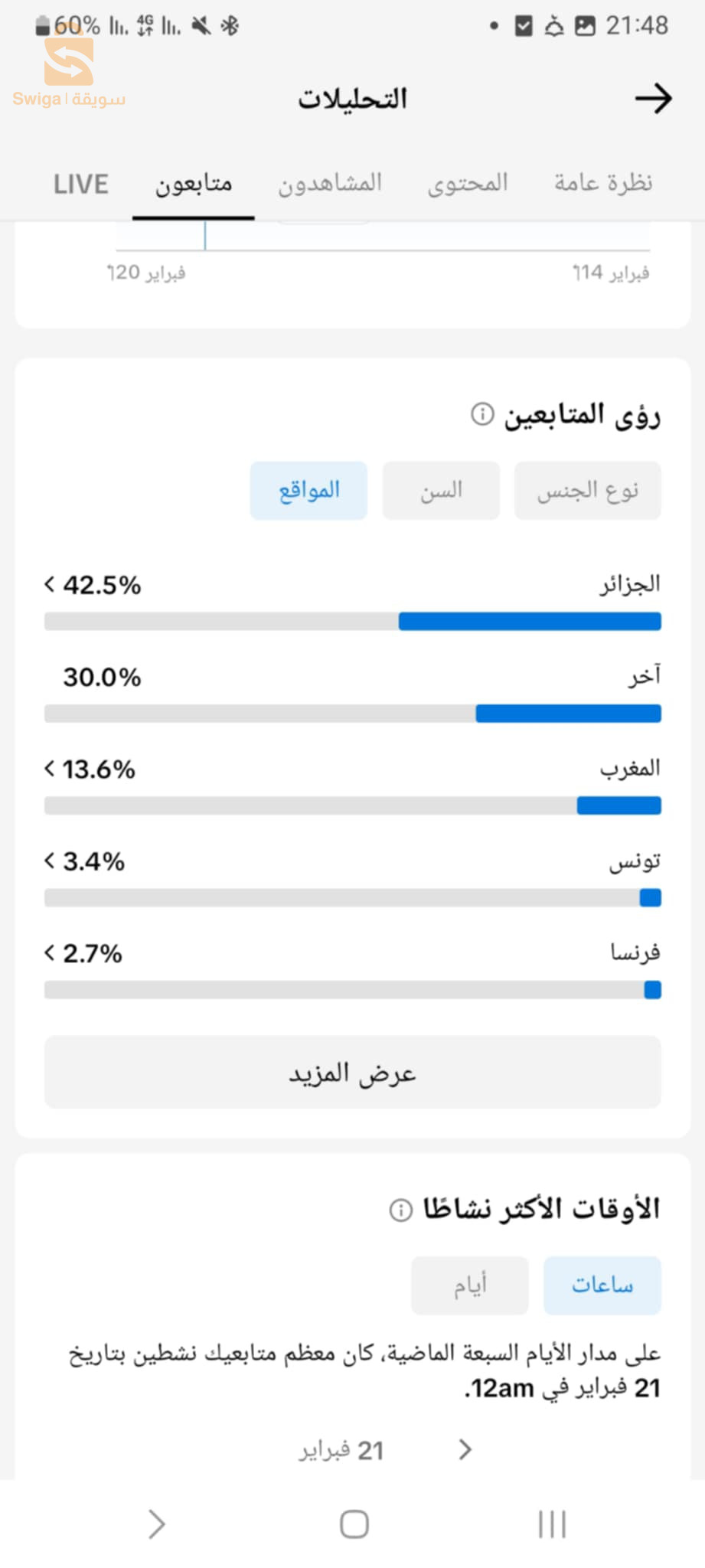Click the الجزائر blue percentage bar
The image size is (705, 1568).
530,621
